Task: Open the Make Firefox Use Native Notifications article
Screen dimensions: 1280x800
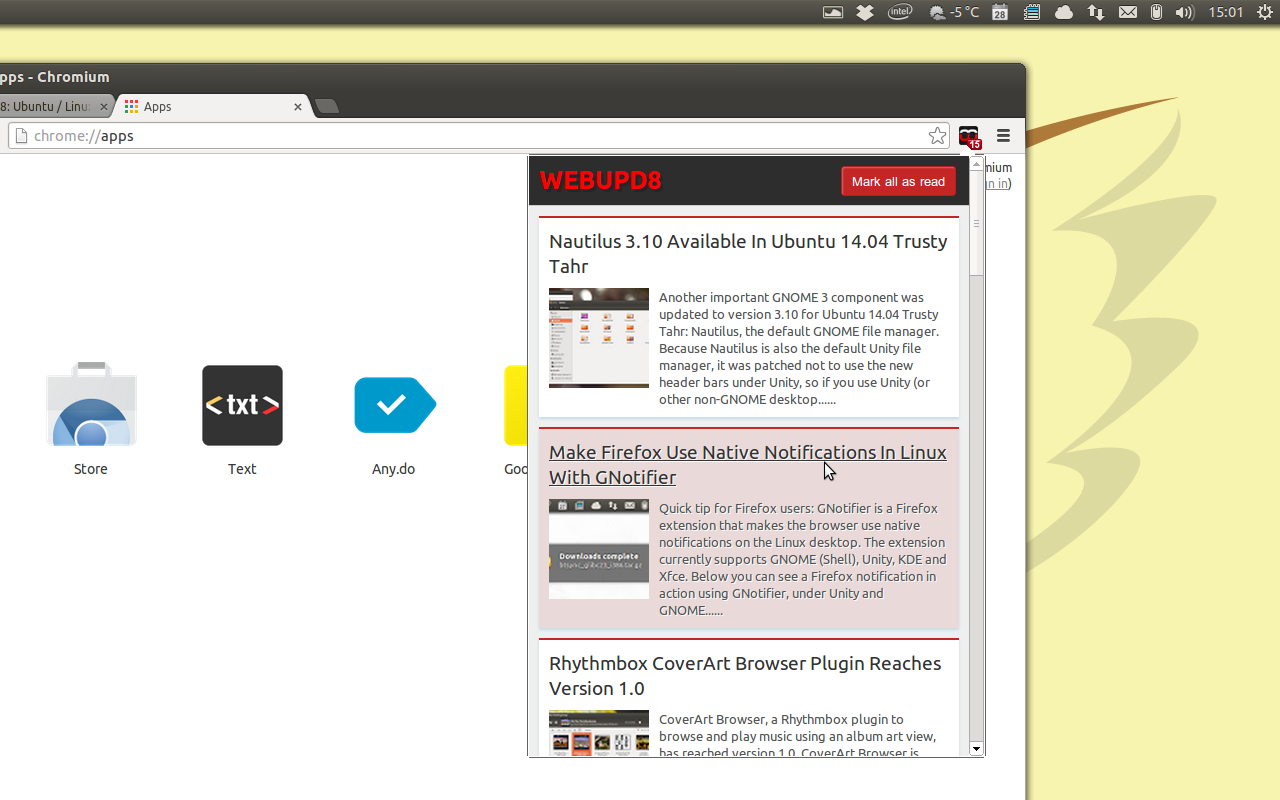Action: pyautogui.click(x=748, y=465)
